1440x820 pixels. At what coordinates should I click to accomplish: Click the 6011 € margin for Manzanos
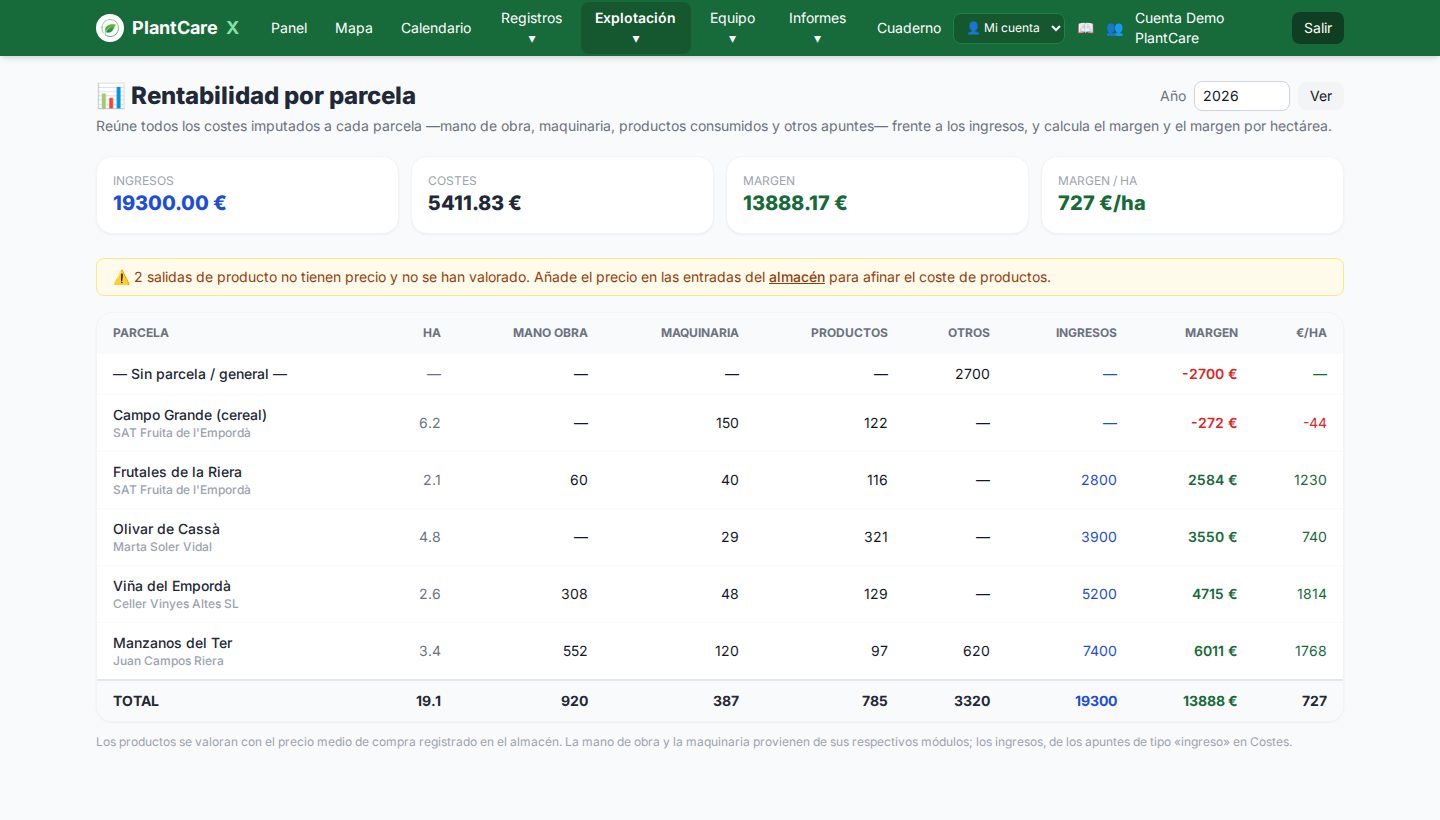coord(1215,651)
